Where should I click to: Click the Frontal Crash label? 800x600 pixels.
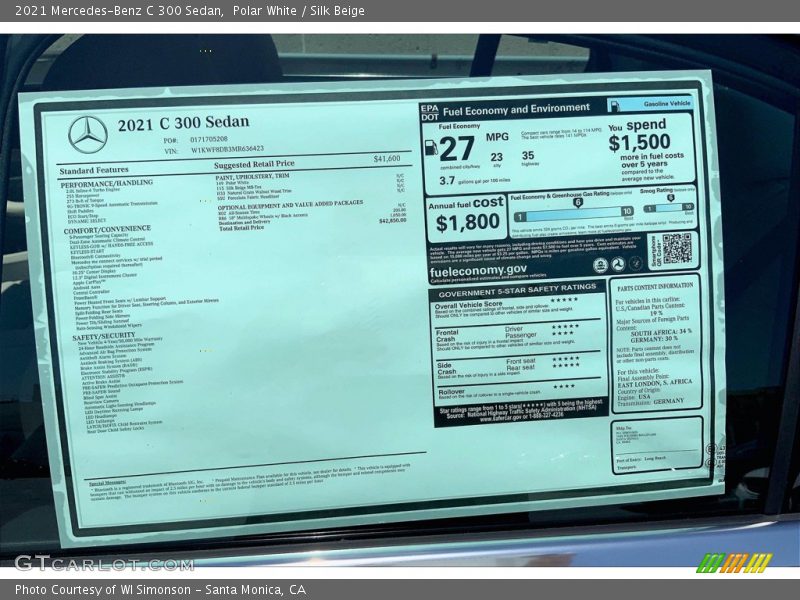[447, 335]
